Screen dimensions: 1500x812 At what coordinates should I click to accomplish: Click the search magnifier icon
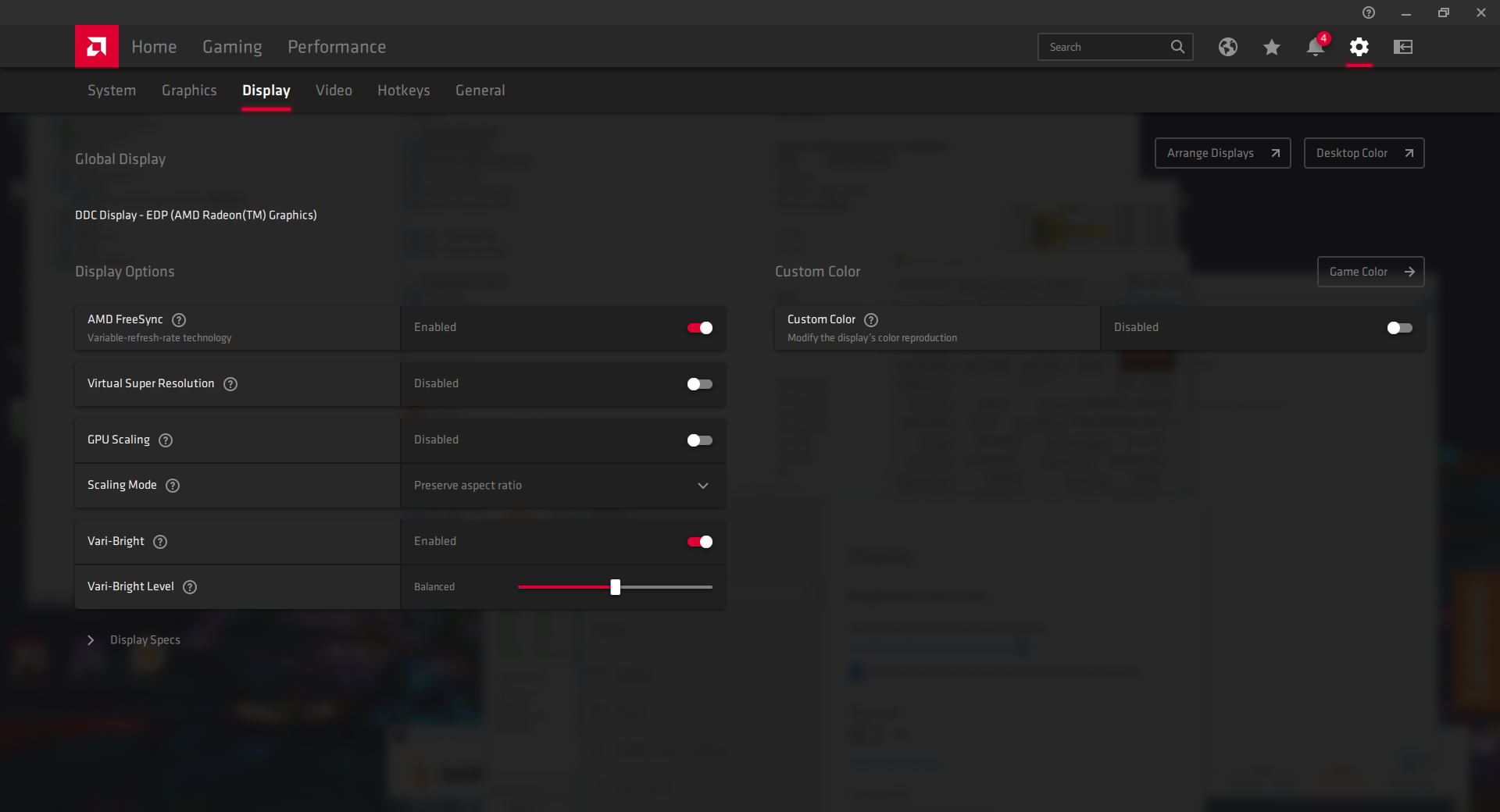click(x=1177, y=47)
